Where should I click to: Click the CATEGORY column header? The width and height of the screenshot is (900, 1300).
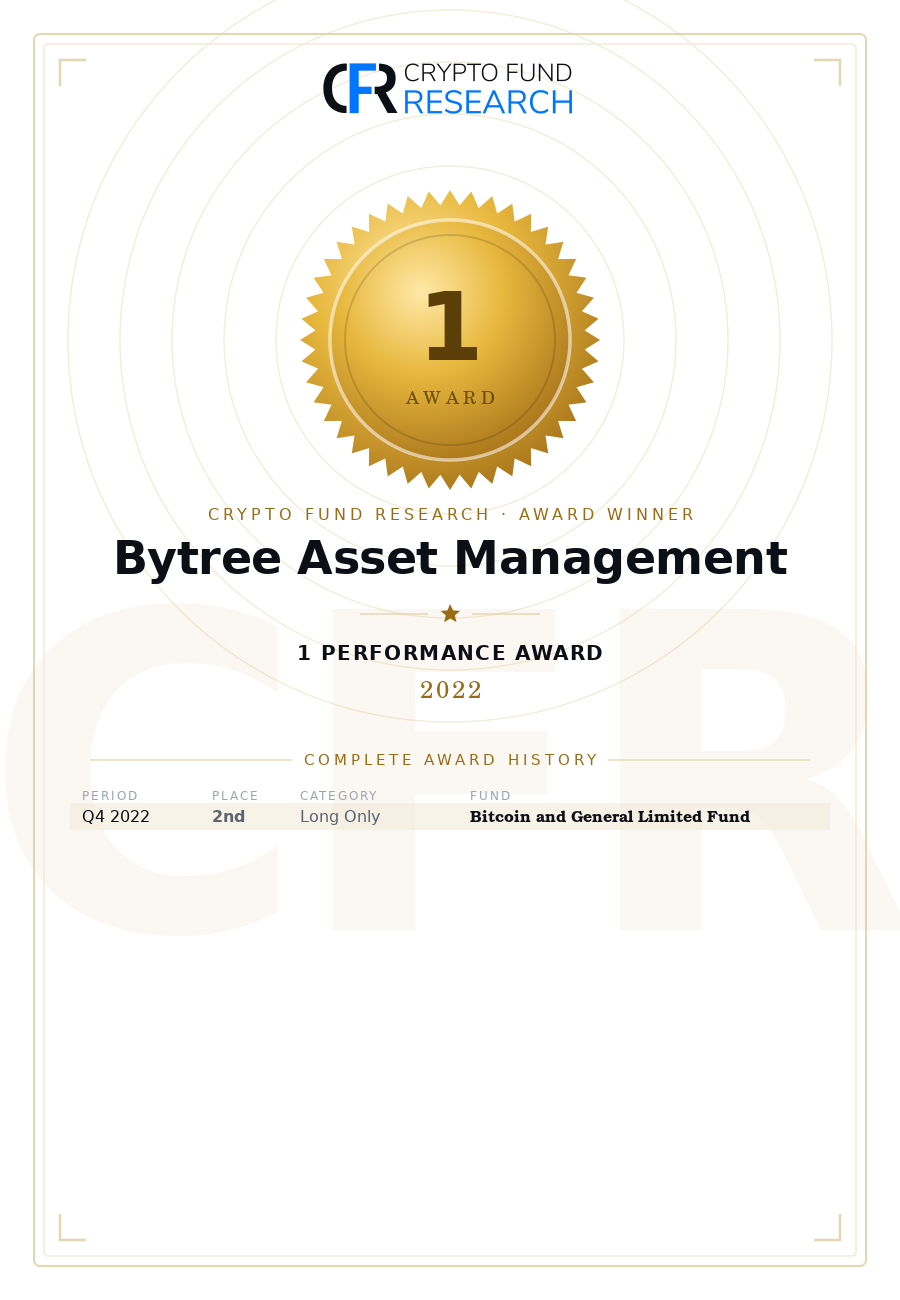click(x=338, y=796)
